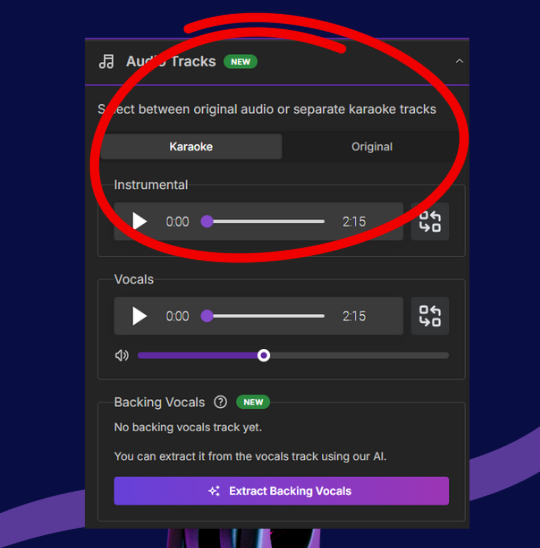Screen dimensions: 540x548
Task: Click the Instrumental track seek bar
Action: [x=263, y=221]
